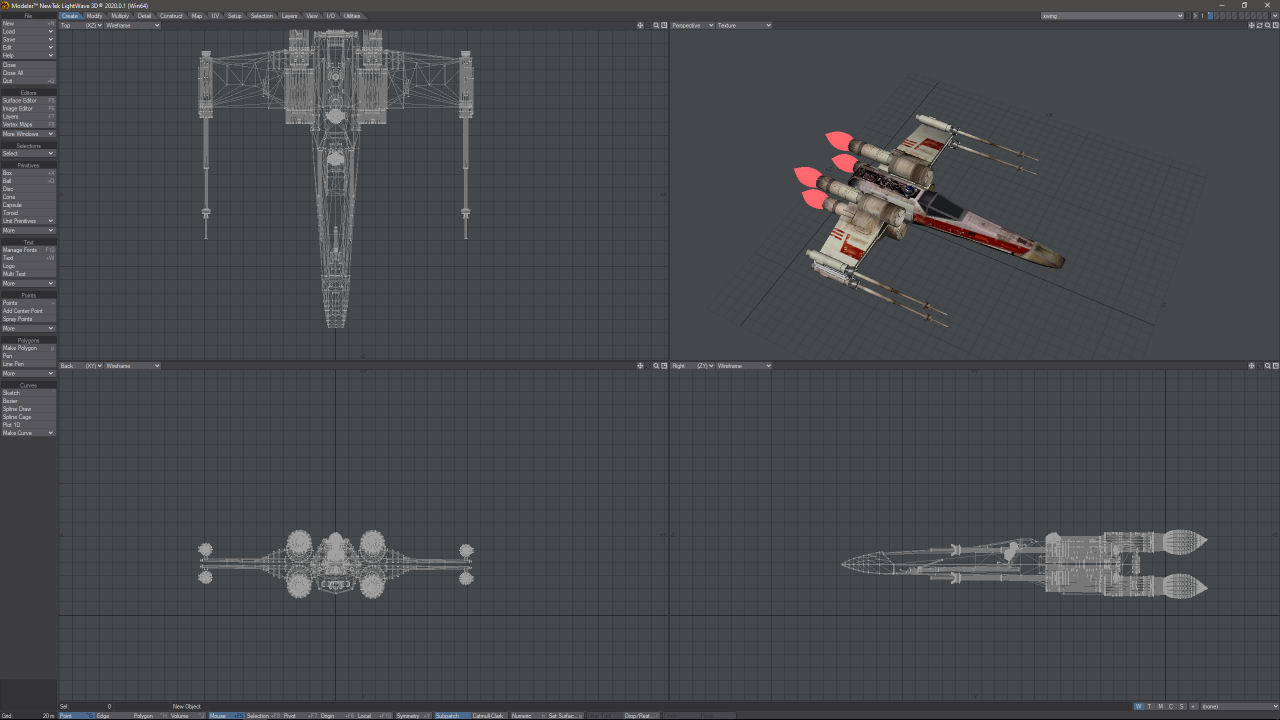Open the Utilities tab
Viewport: 1280px width, 720px height.
click(352, 16)
